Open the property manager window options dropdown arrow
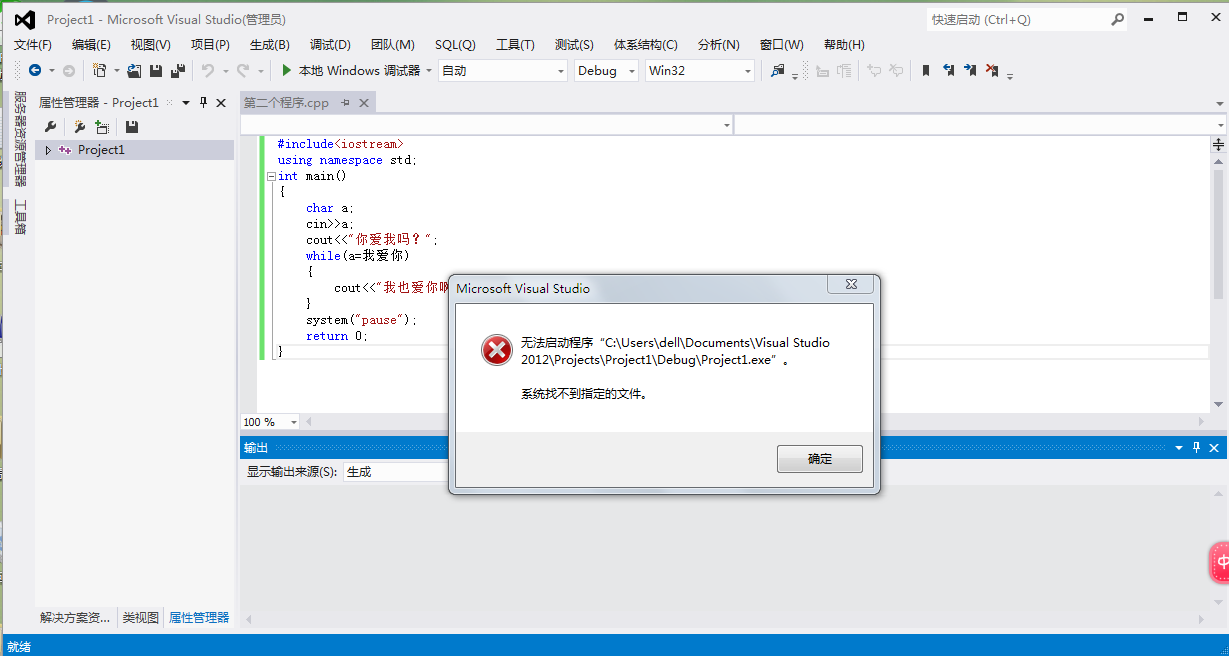This screenshot has width=1229, height=656. click(x=186, y=102)
